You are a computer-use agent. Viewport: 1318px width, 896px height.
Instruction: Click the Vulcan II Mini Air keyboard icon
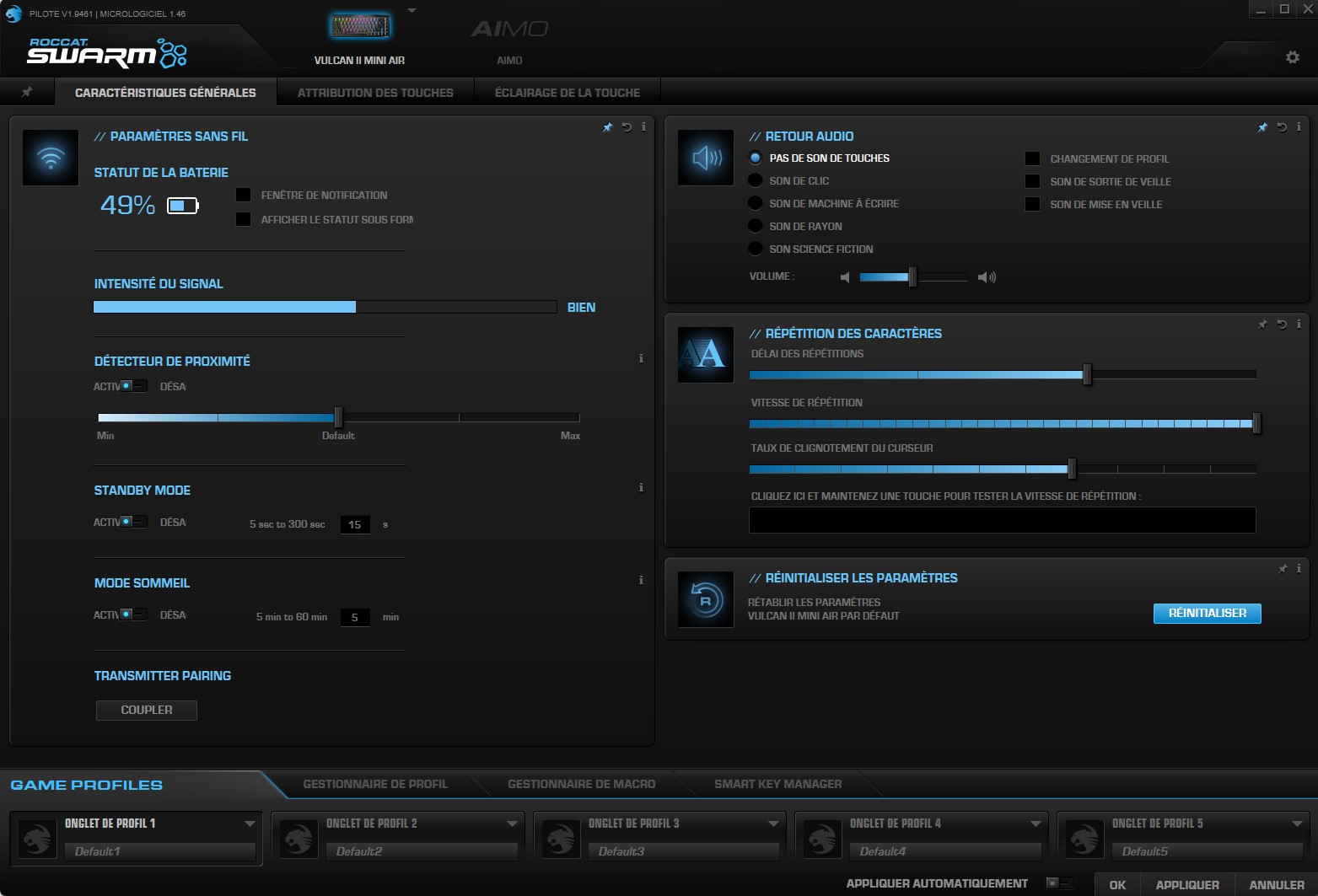click(x=360, y=27)
